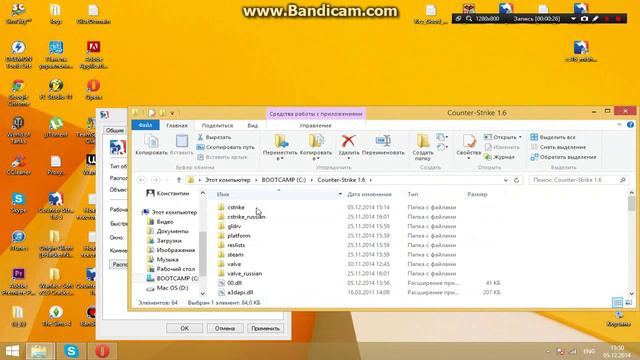Open the Google Chrome desktop icon

click(x=18, y=93)
